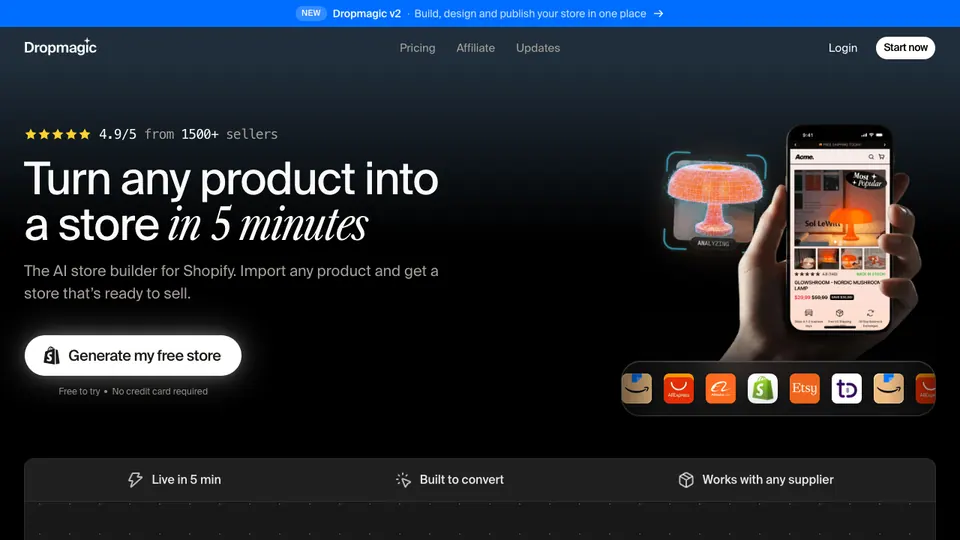Click the first Amazon icon in the supplier strip
Viewport: 960px width, 540px height.
[637, 388]
